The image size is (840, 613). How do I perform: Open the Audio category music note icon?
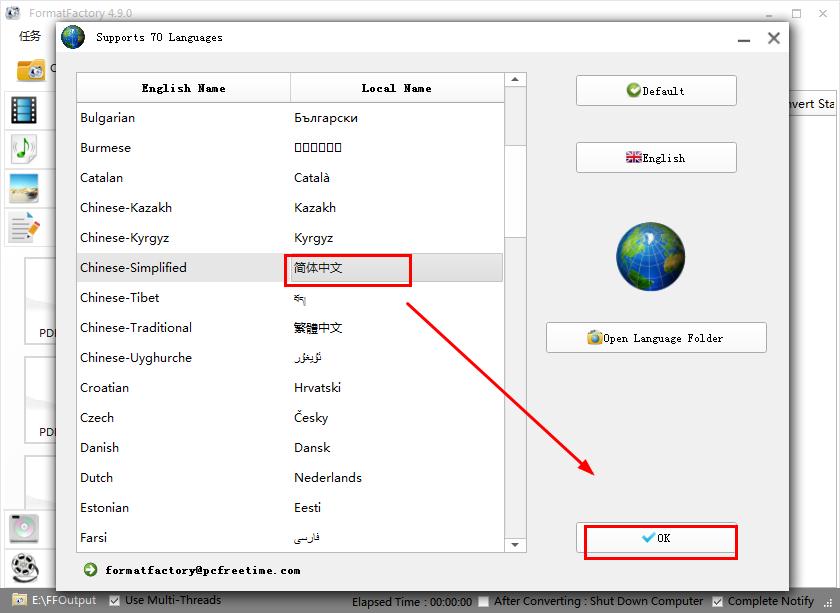[24, 149]
